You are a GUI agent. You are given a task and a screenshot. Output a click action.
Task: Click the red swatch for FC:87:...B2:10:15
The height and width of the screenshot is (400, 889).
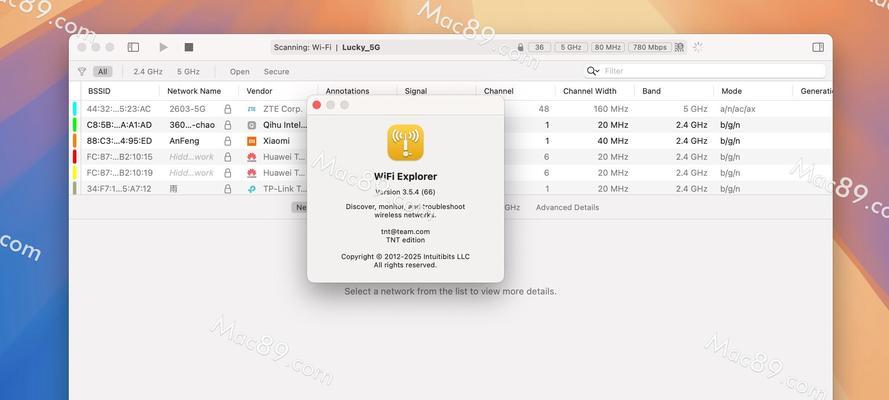click(x=75, y=156)
